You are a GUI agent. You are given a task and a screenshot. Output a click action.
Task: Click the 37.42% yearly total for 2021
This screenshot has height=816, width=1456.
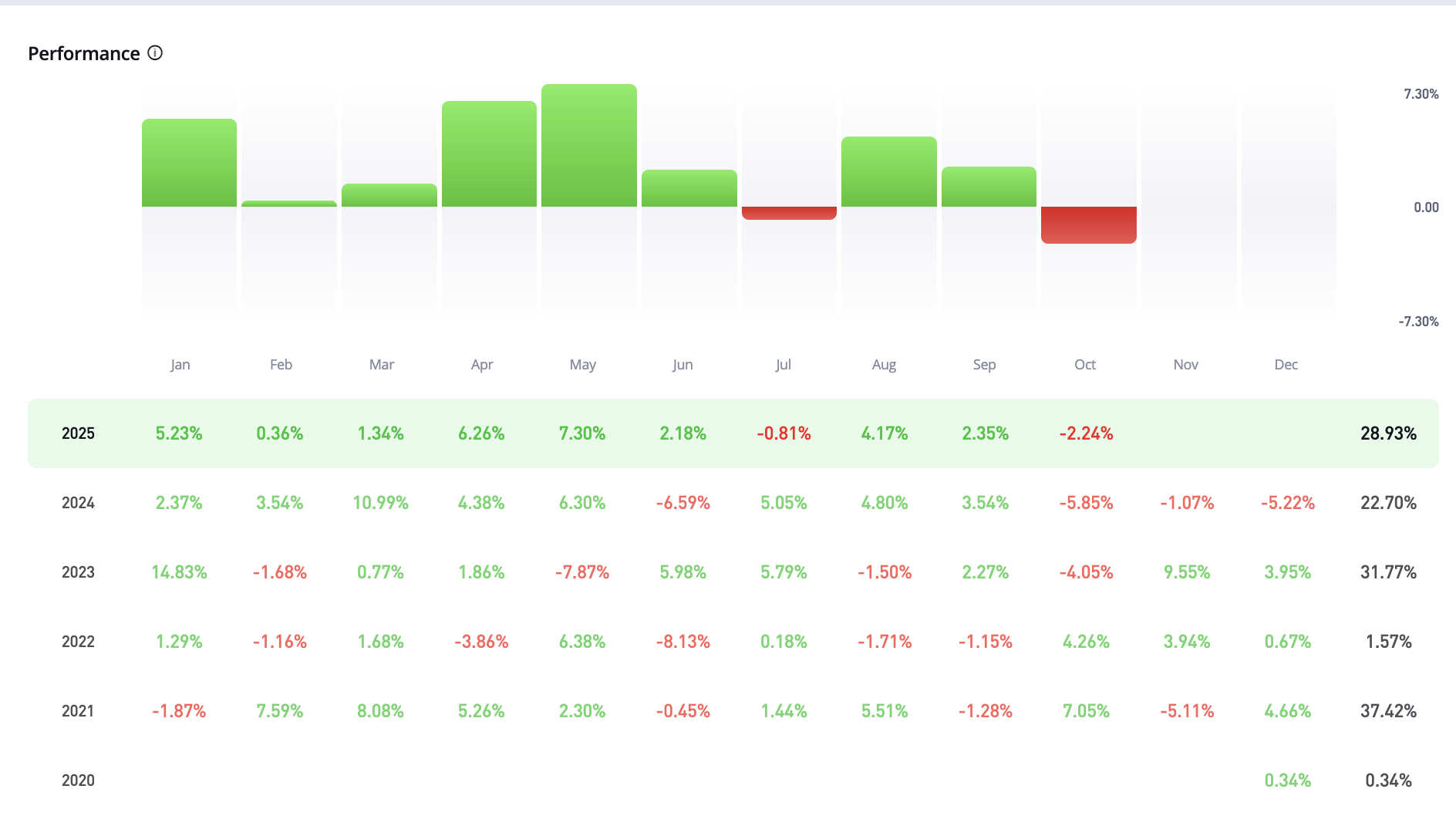click(1388, 711)
